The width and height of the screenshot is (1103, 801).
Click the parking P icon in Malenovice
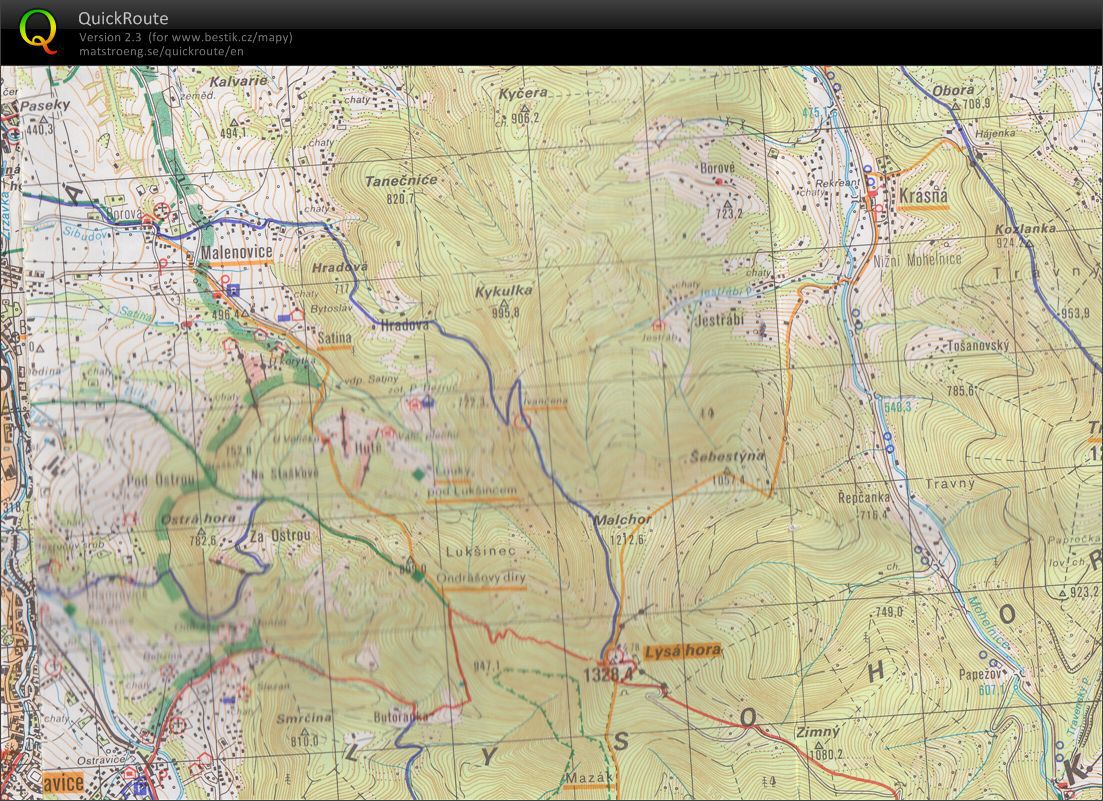[x=234, y=289]
